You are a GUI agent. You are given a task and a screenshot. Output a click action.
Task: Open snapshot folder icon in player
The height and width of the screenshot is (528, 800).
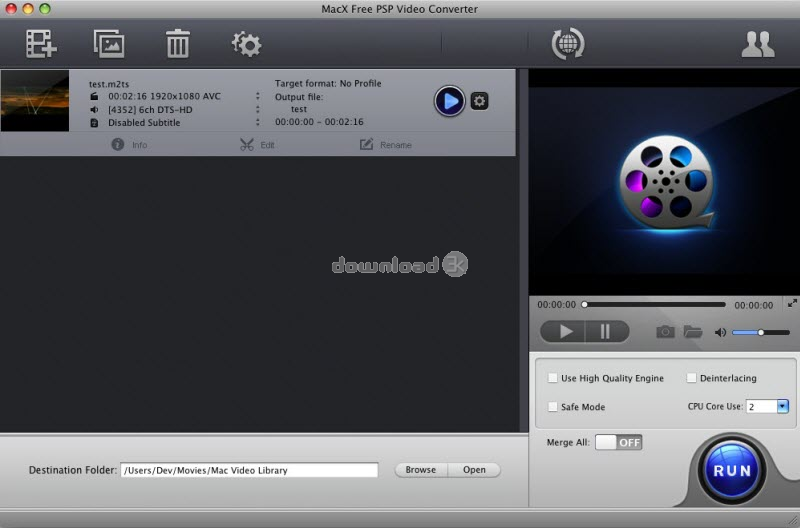point(692,332)
